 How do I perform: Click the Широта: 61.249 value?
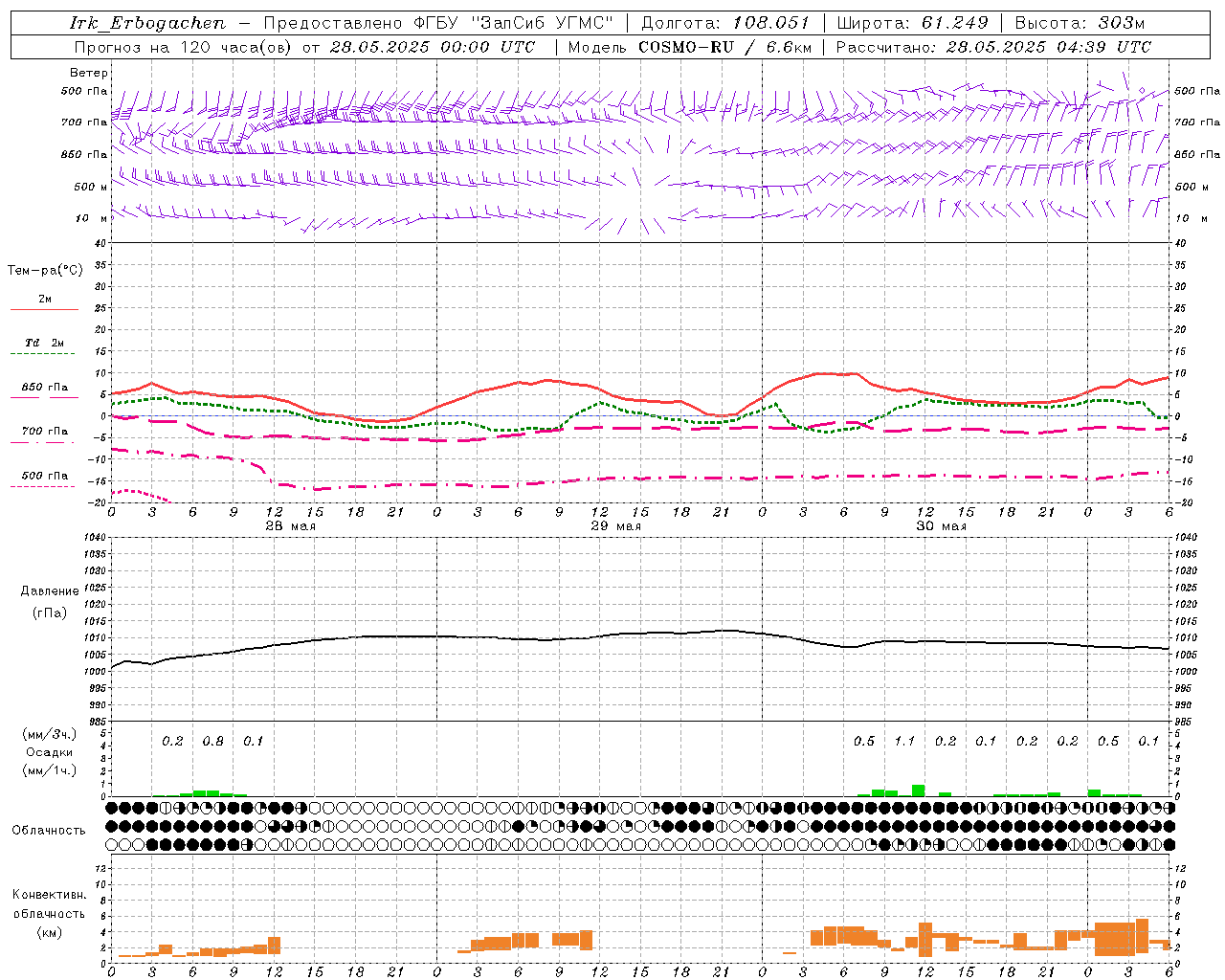912,23
